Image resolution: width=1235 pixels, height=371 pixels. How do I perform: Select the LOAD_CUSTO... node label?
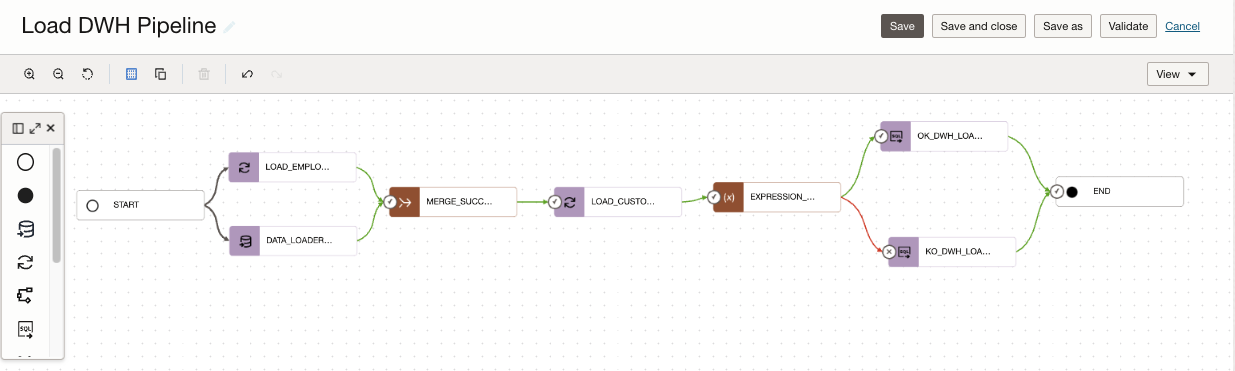pyautogui.click(x=623, y=201)
